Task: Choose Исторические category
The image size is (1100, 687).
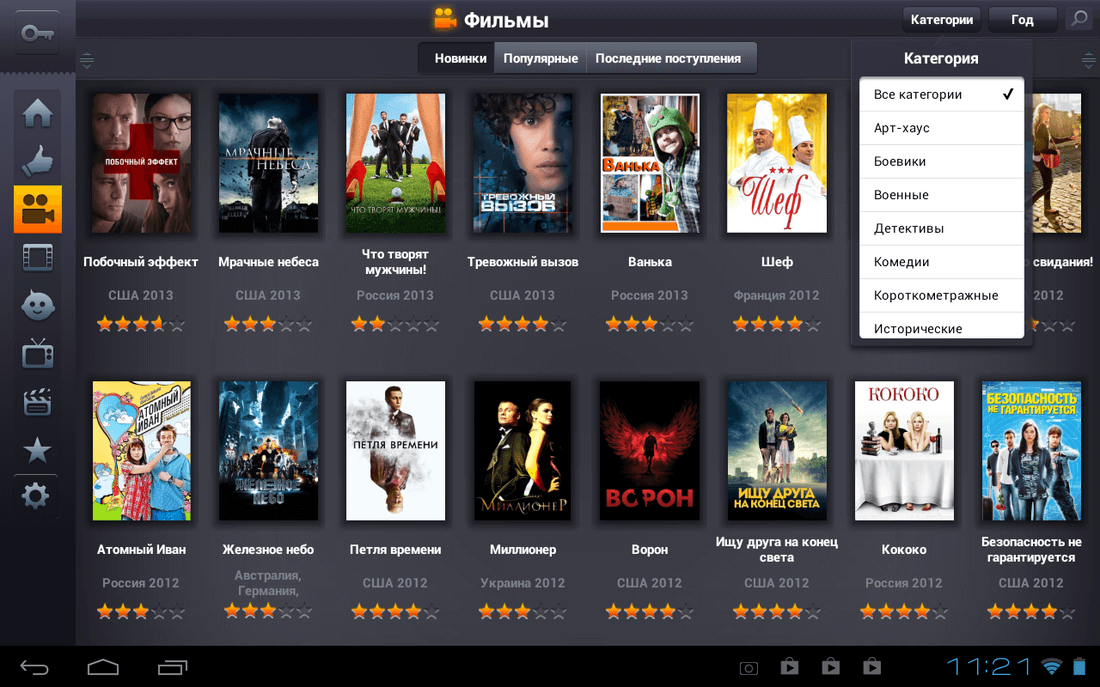Action: coord(941,326)
